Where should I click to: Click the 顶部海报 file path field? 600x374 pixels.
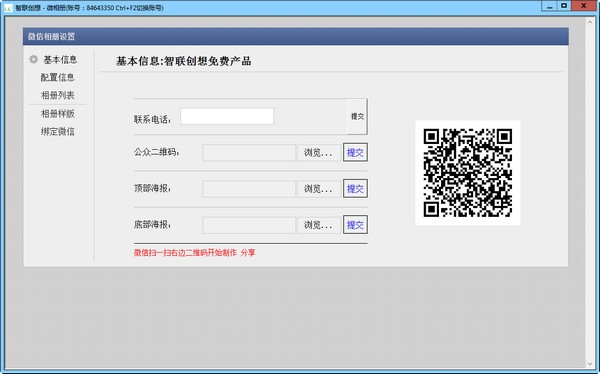tap(249, 189)
